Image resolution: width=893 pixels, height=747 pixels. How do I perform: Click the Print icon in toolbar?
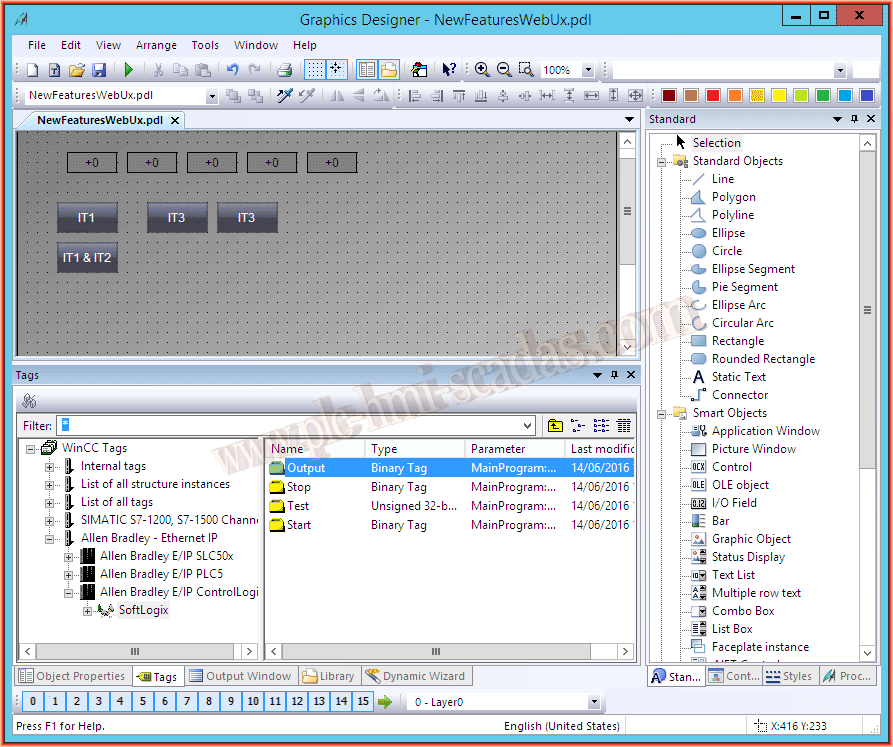click(284, 70)
